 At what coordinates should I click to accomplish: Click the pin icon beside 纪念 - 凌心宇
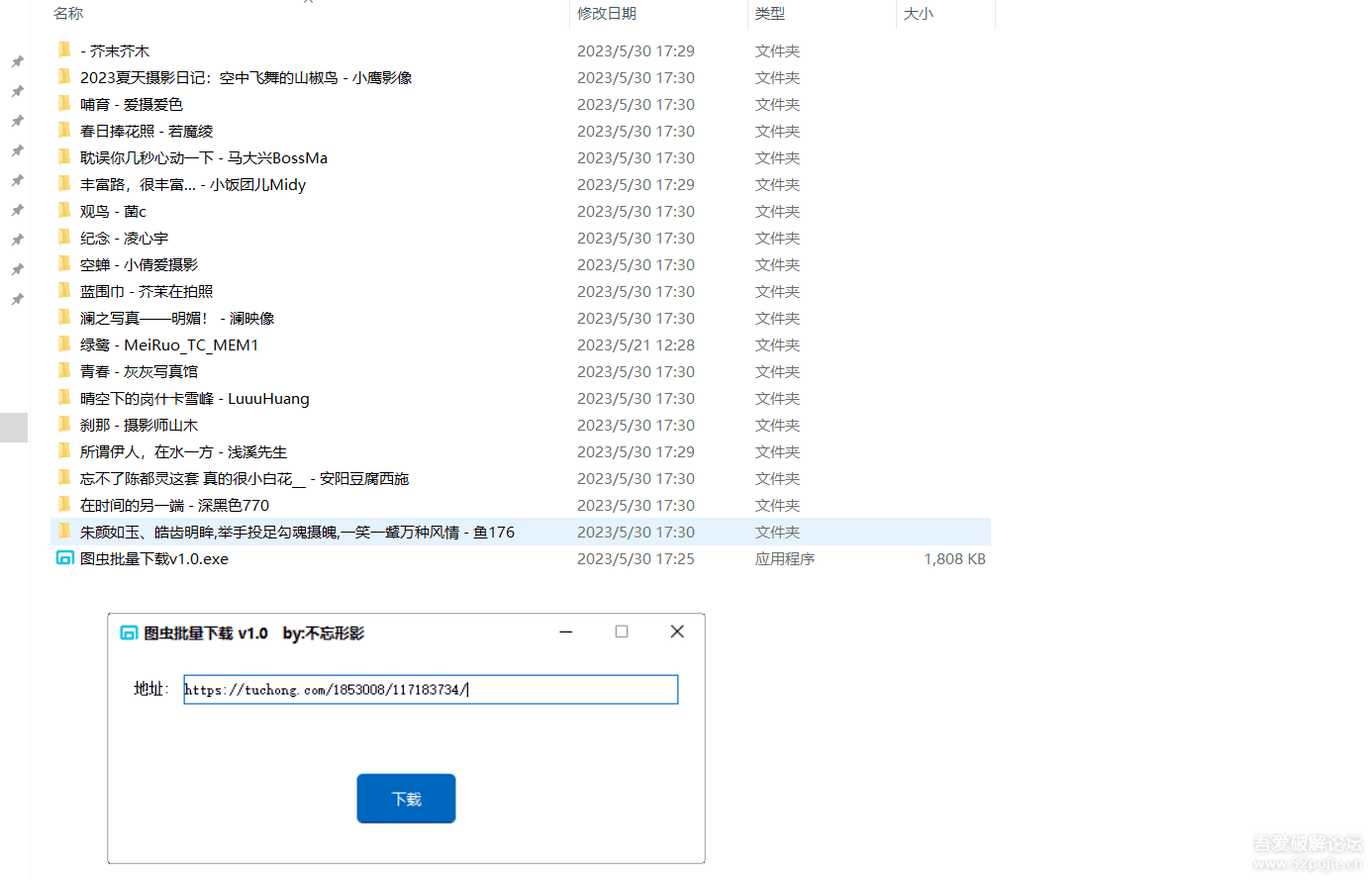pos(16,239)
